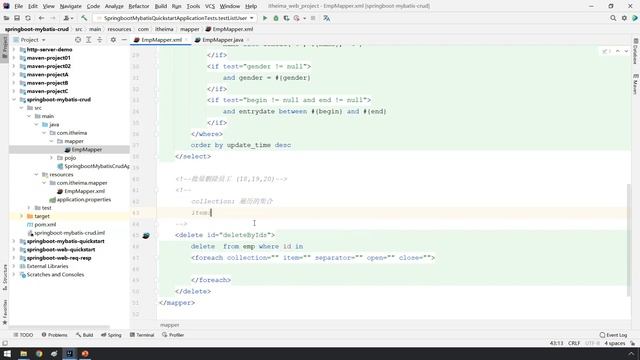This screenshot has height=360, width=640.
Task: Open the Refactor menu
Action: [139, 6]
